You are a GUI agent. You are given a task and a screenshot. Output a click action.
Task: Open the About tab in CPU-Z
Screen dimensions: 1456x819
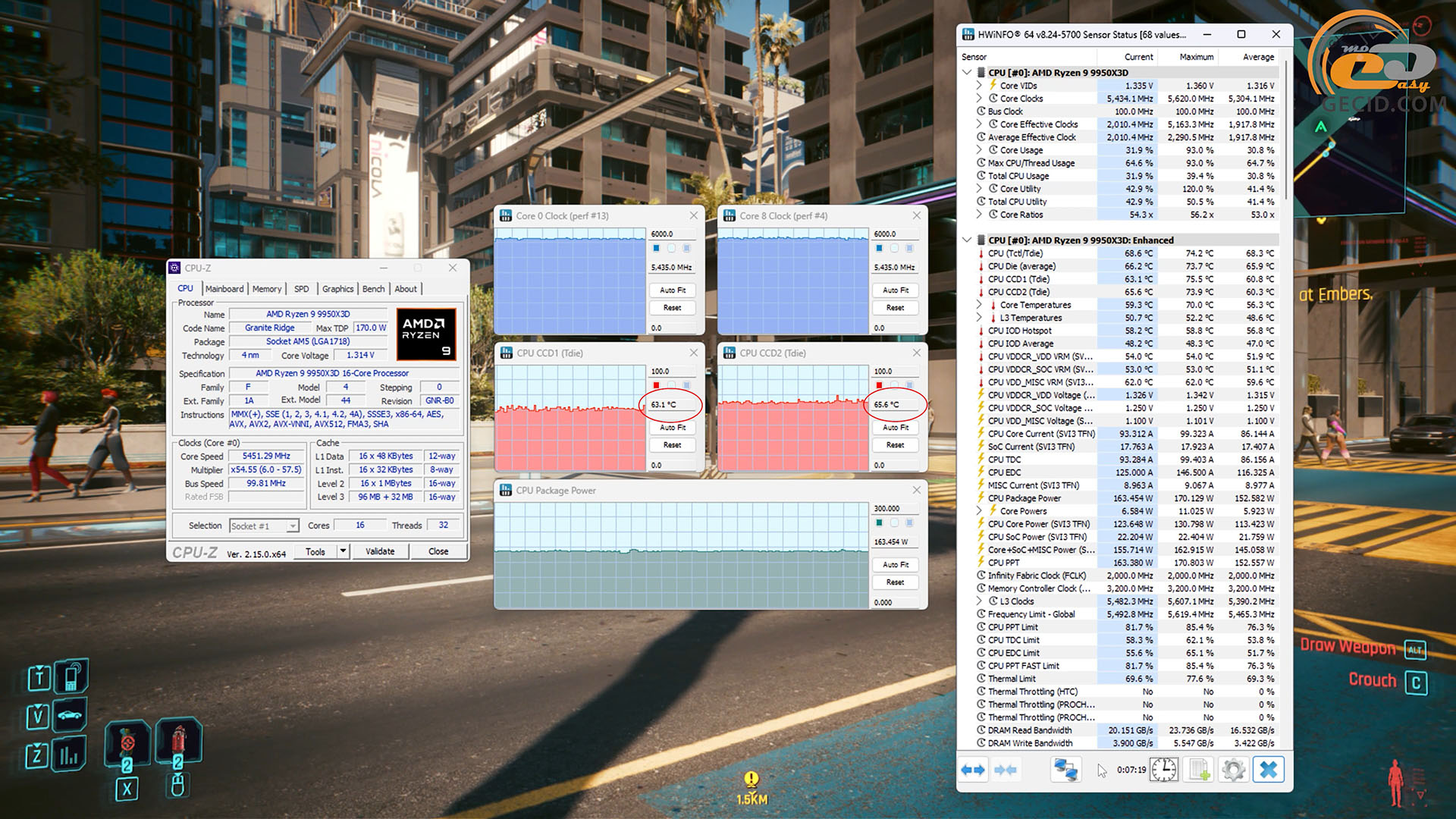click(406, 289)
